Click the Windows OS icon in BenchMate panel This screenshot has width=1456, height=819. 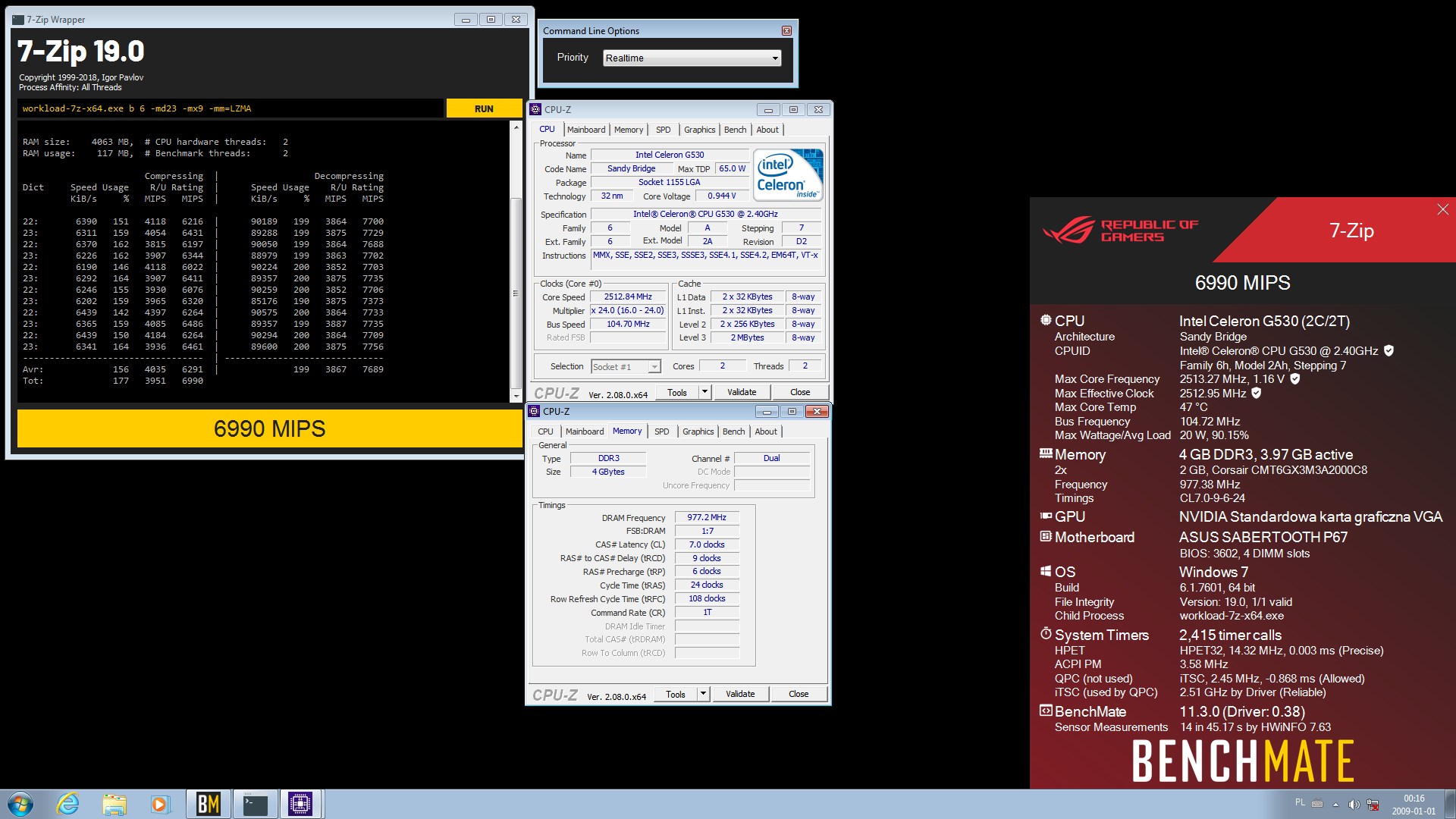pyautogui.click(x=1046, y=571)
